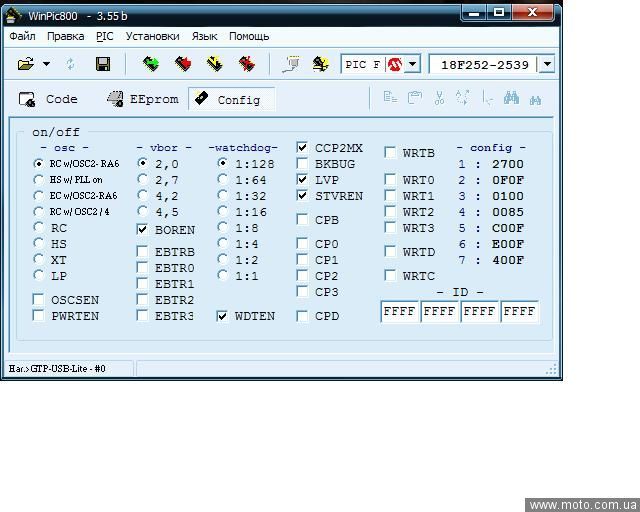Maximize the WinPic800 window

499,12
